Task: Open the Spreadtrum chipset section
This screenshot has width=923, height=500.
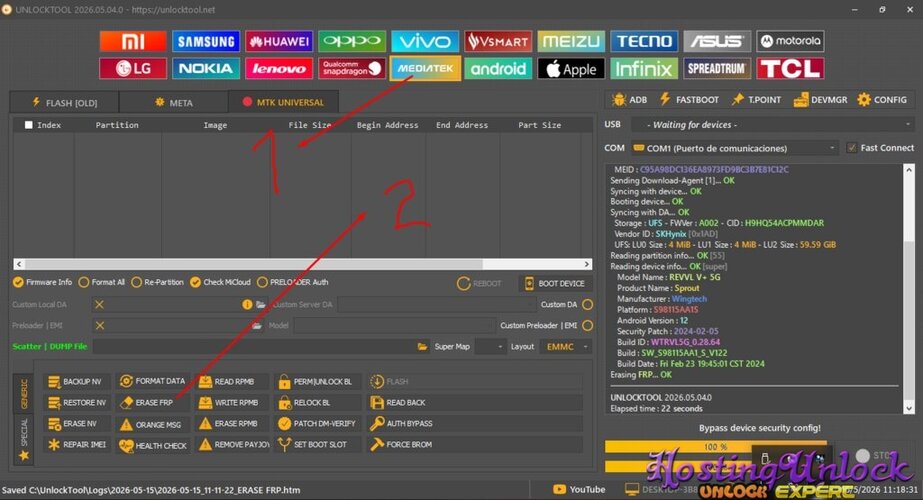Action: coord(717,68)
